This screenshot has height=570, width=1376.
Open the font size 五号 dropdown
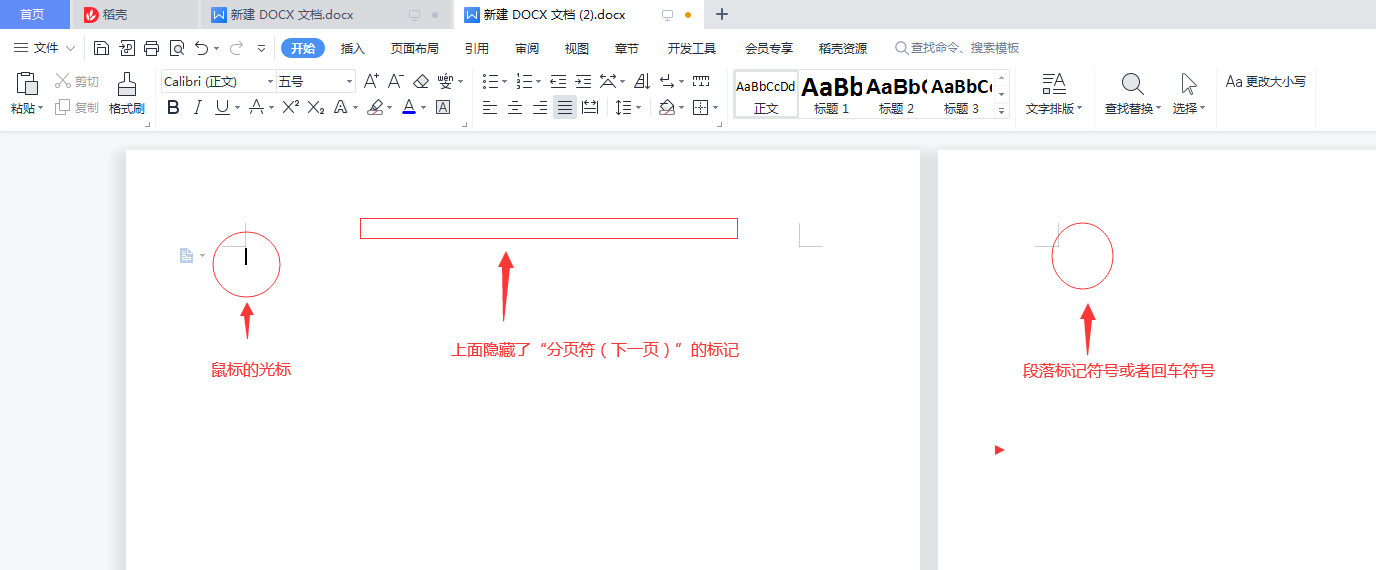(349, 82)
